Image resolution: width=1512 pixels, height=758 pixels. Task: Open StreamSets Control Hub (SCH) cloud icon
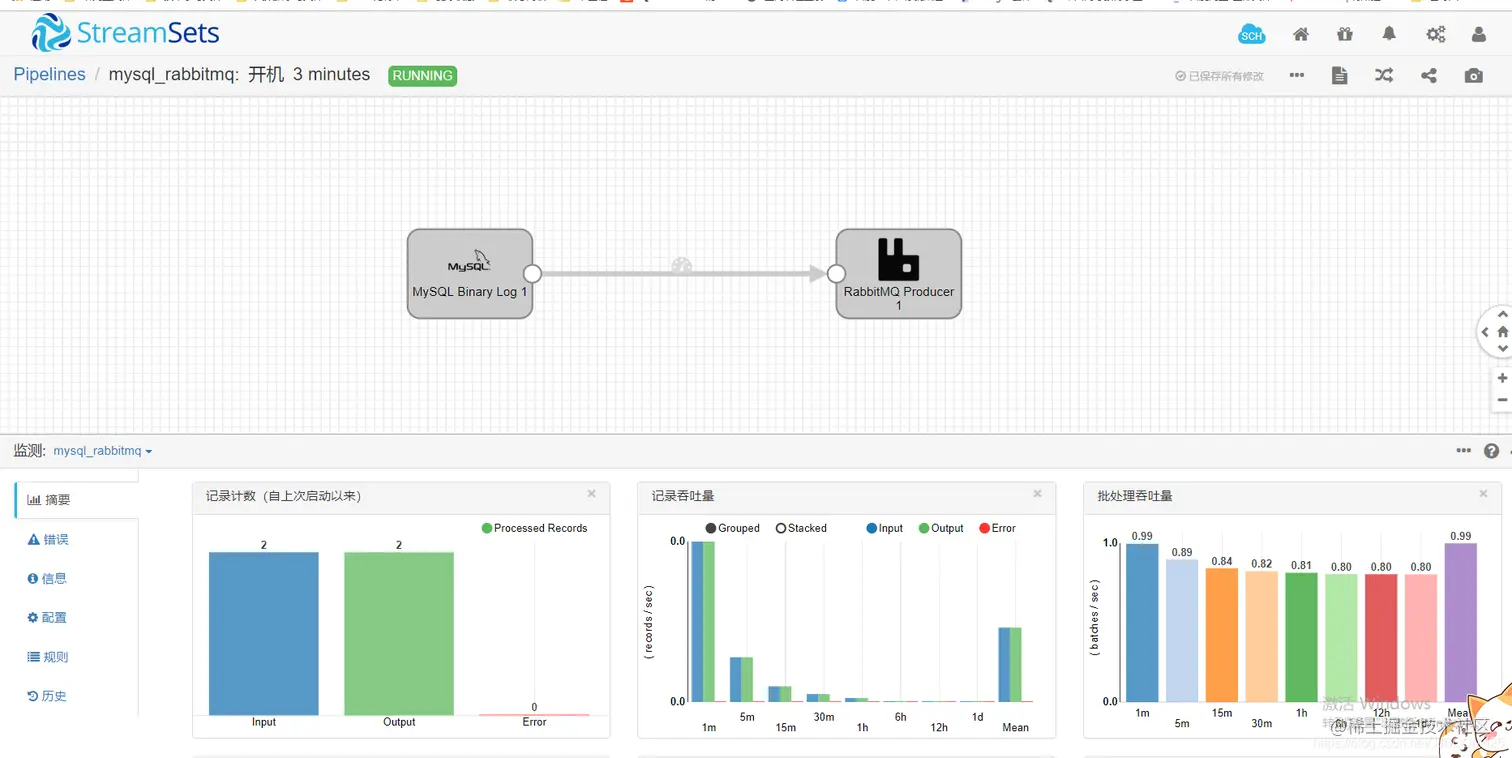coord(1252,35)
